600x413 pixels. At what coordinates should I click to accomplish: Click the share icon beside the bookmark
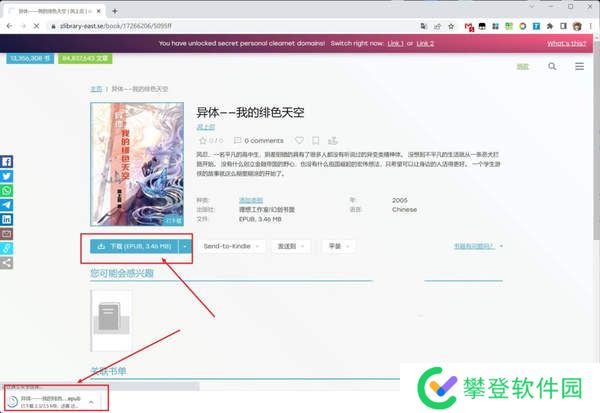coord(333,140)
